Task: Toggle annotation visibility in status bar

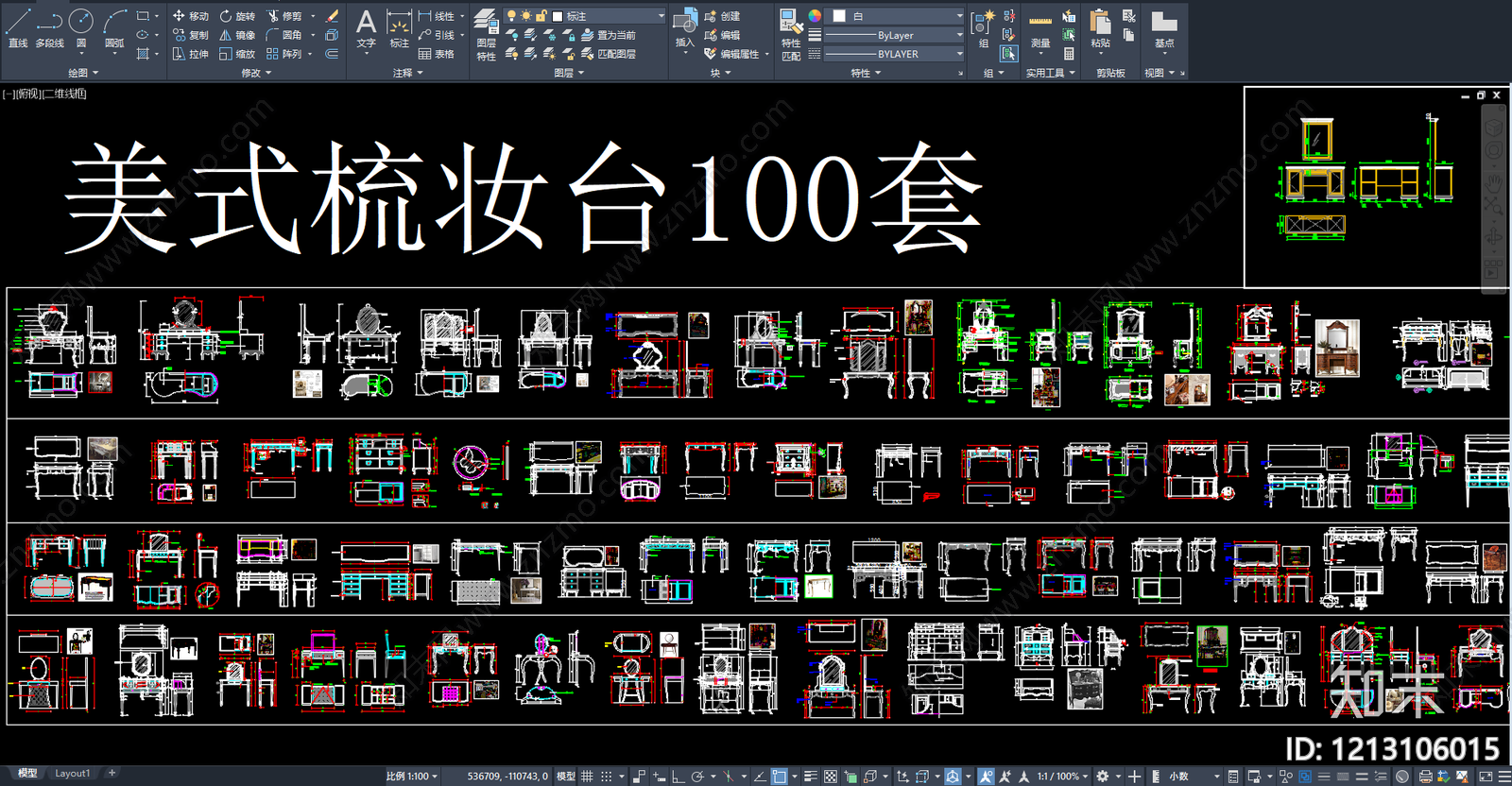Action: click(986, 777)
